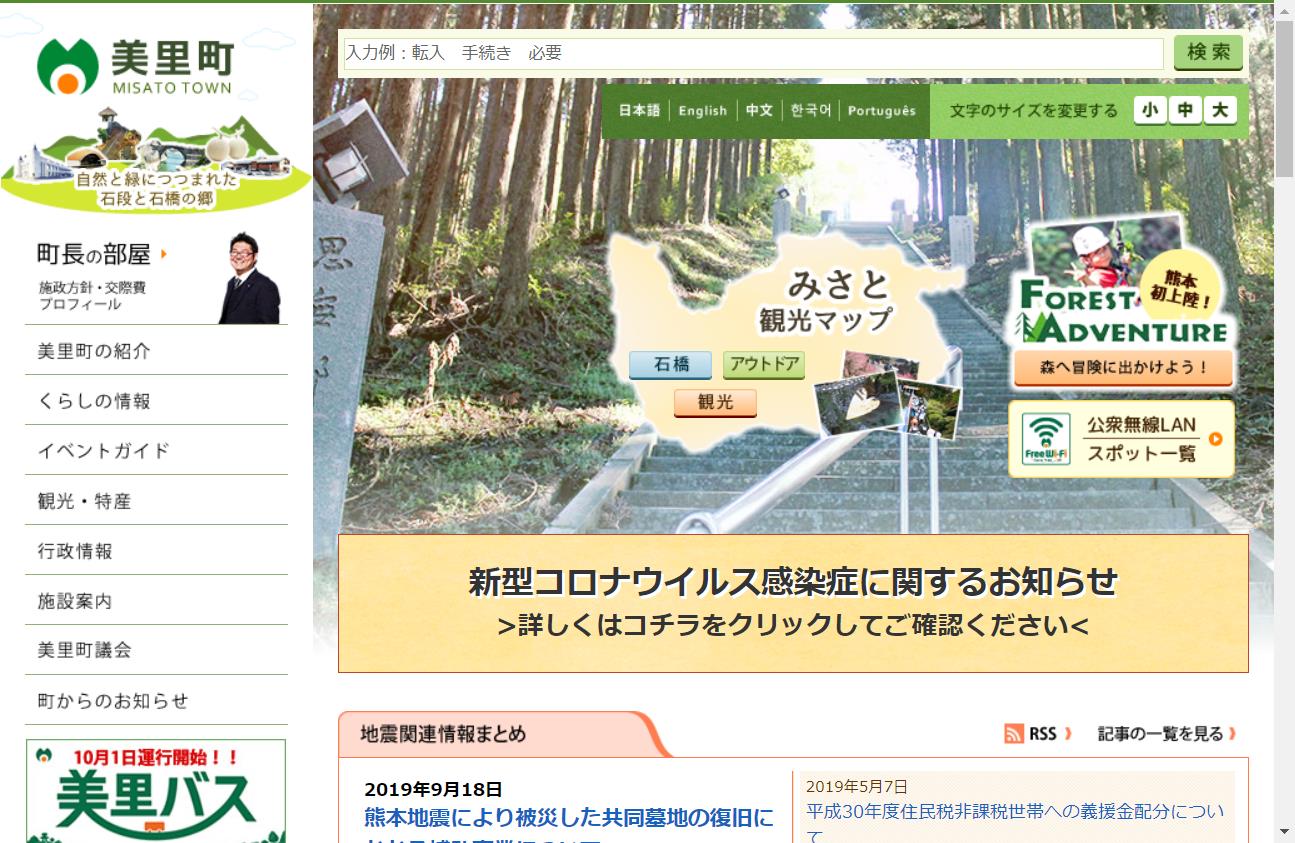The width and height of the screenshot is (1295, 843).
Task: Open 記事の一覧を見る article list
Action: click(1166, 734)
